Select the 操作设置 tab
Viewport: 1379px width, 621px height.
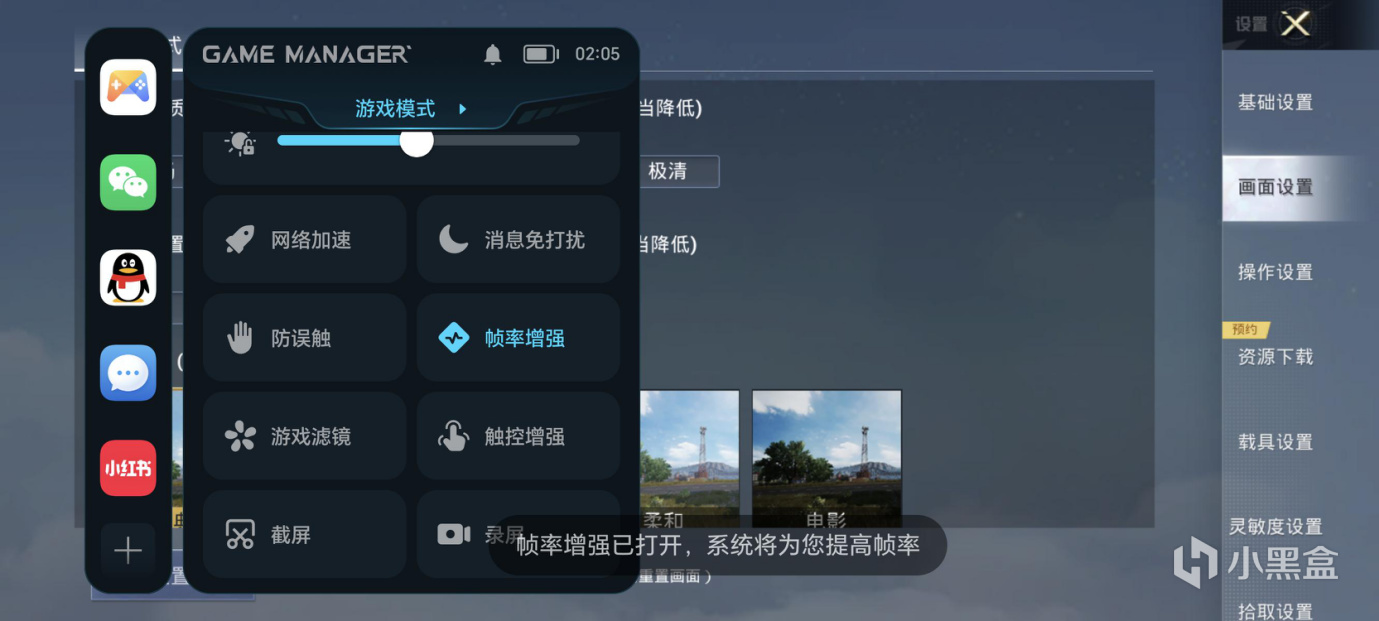pyautogui.click(x=1275, y=272)
